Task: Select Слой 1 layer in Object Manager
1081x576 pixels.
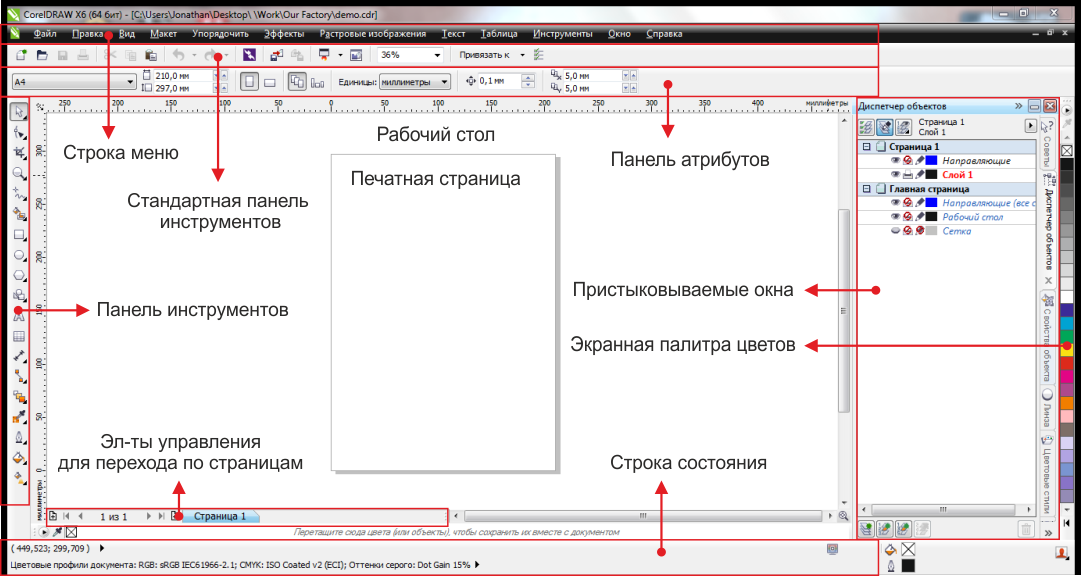Action: (x=957, y=175)
